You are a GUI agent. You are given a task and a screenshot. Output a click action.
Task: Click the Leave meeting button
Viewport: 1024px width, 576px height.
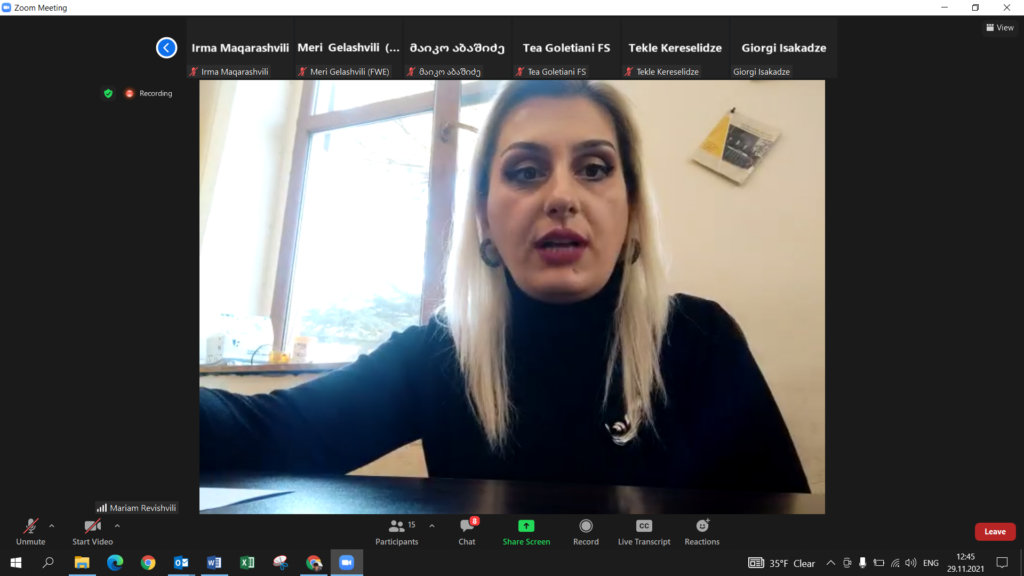995,532
